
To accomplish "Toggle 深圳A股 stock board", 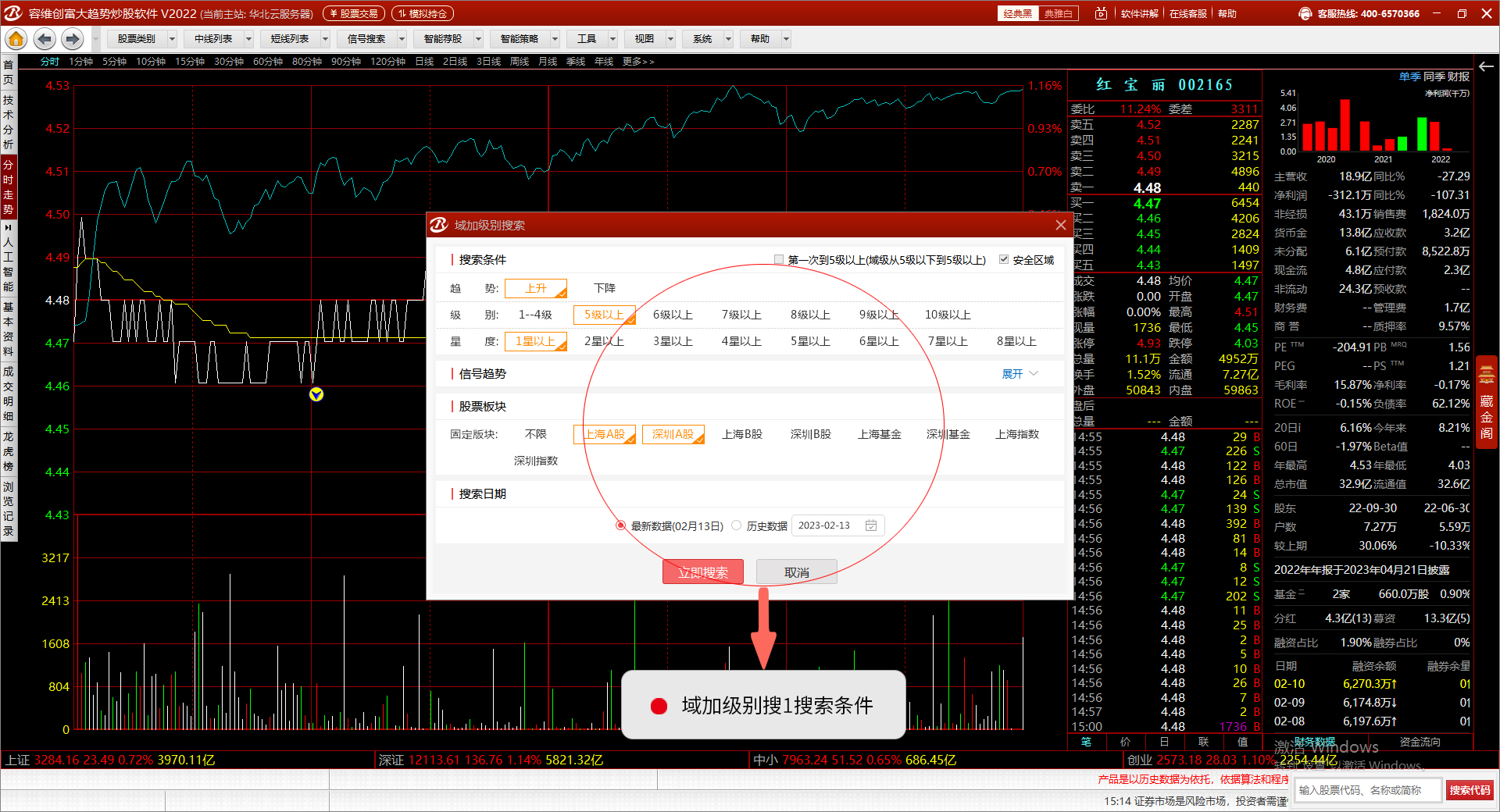I will coord(673,434).
